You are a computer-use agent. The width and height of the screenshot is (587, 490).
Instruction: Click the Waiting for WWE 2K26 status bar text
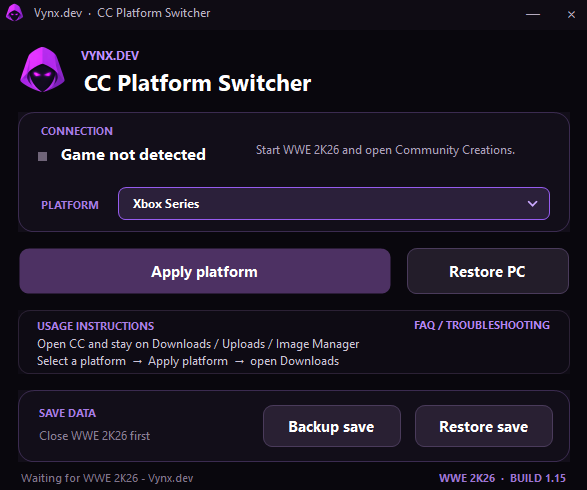[x=107, y=478]
